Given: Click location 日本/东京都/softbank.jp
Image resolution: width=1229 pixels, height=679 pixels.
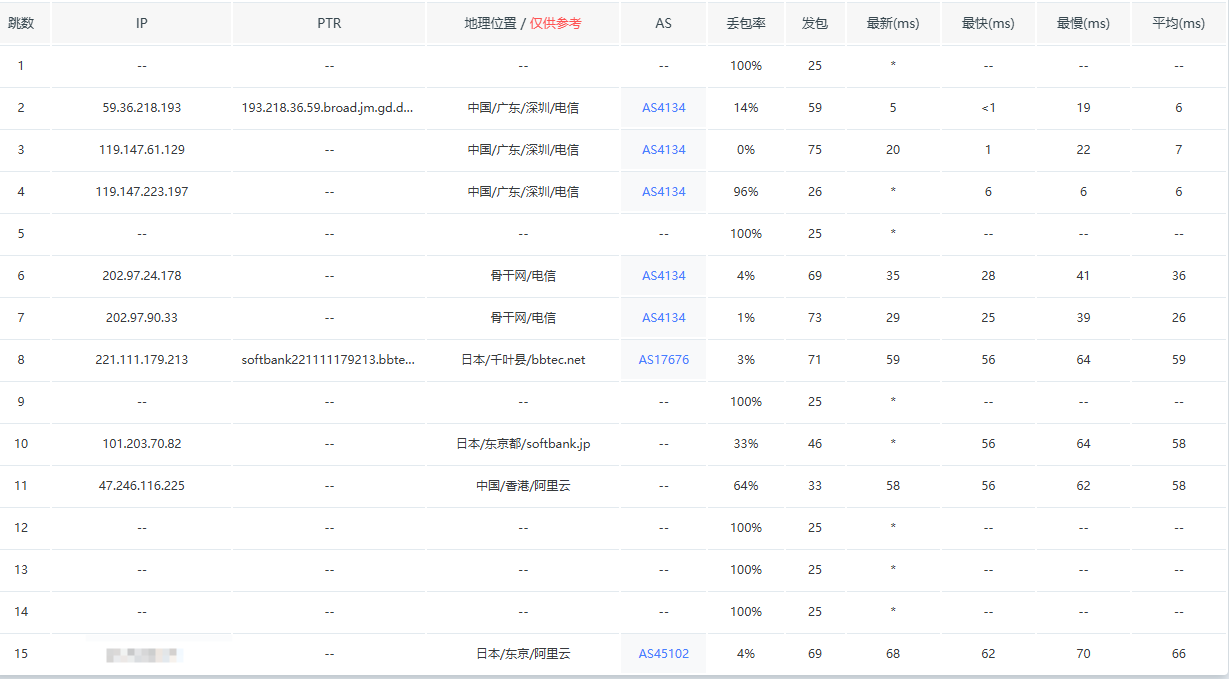Looking at the screenshot, I should click(x=523, y=444).
